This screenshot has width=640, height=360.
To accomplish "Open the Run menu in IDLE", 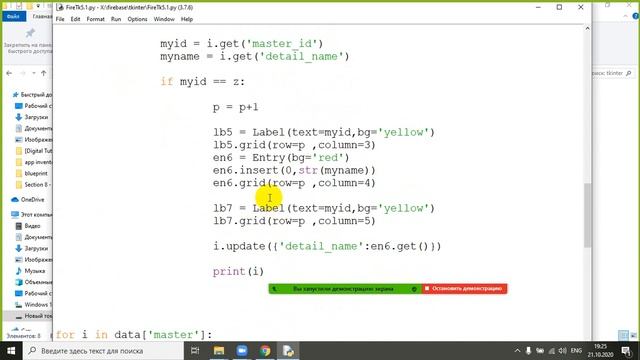I will [116, 19].
